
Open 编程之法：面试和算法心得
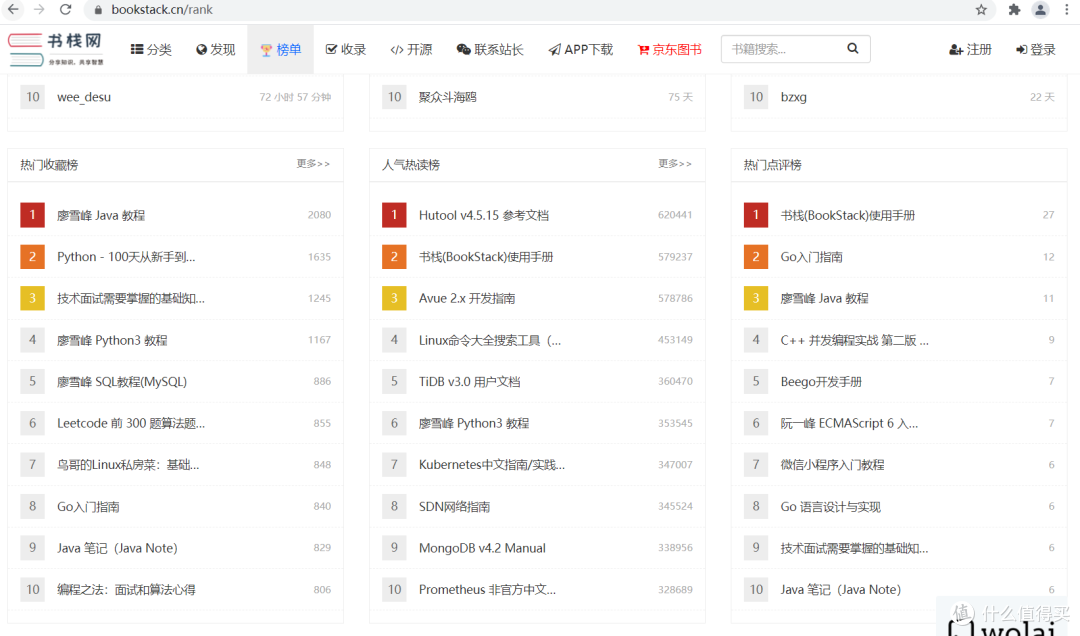point(126,590)
